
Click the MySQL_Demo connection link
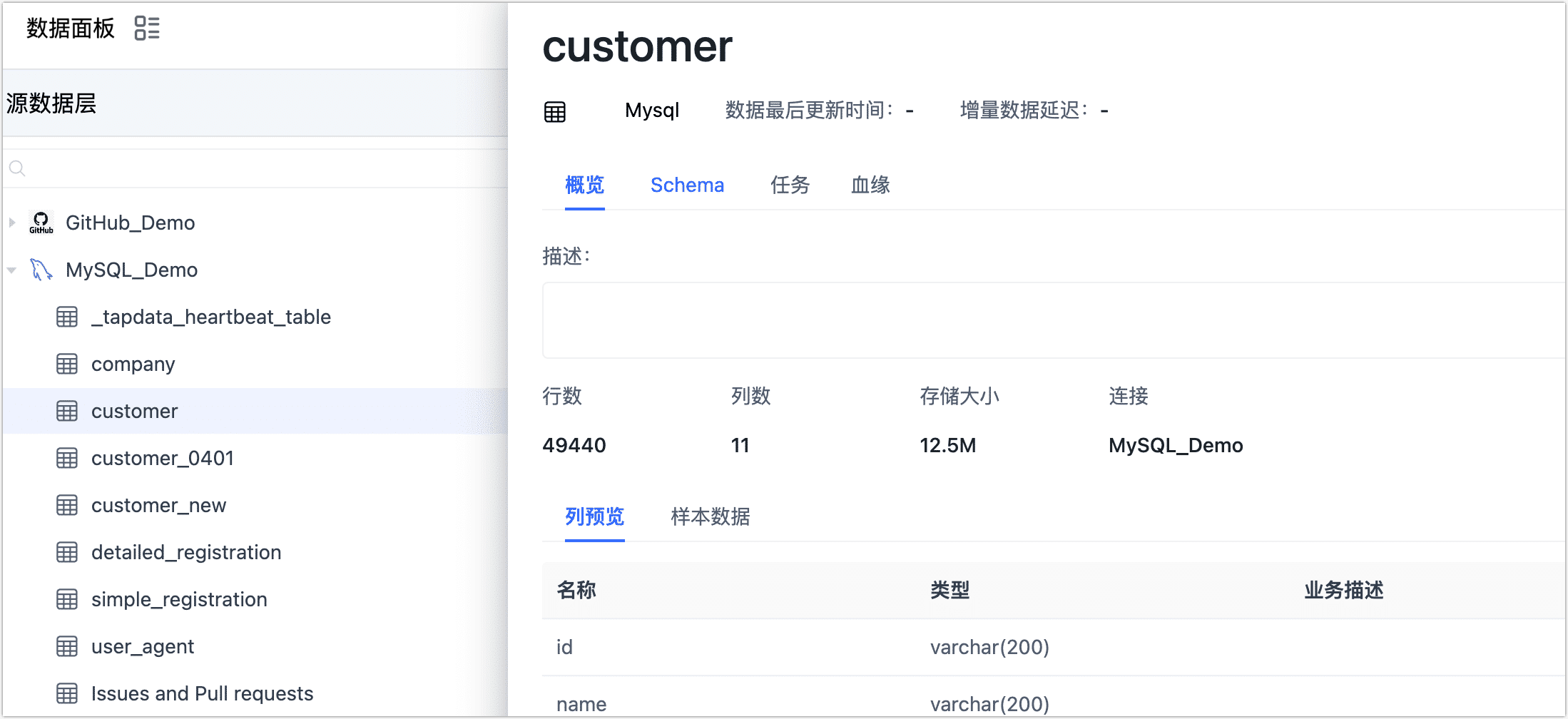point(1175,445)
